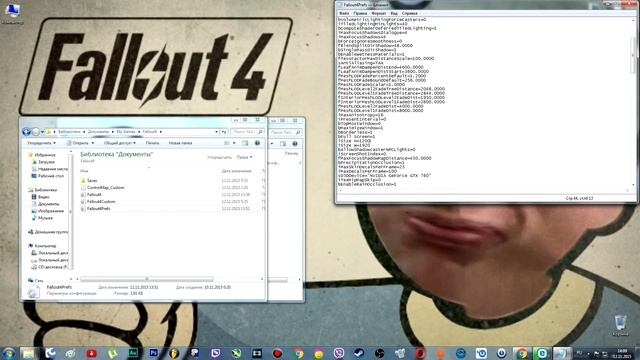Go forward in the Explorer window
The image size is (640, 360).
(x=36, y=132)
